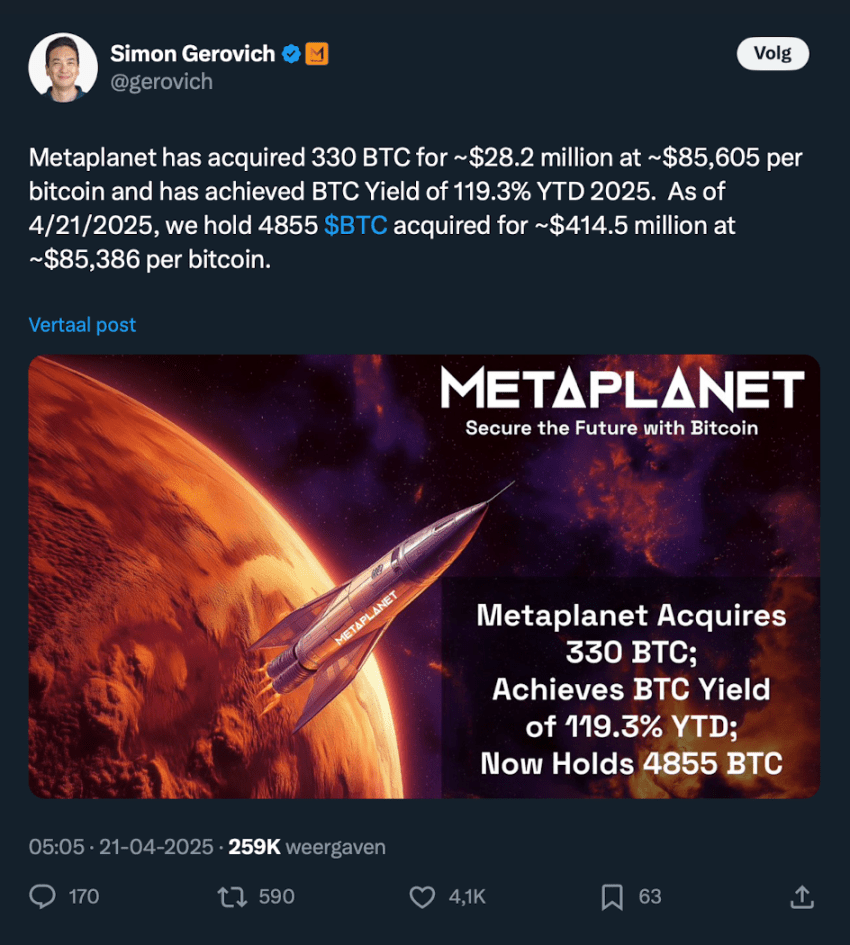
Task: Click the 05:05 · 21-04-2025 timestamp
Action: [121, 846]
